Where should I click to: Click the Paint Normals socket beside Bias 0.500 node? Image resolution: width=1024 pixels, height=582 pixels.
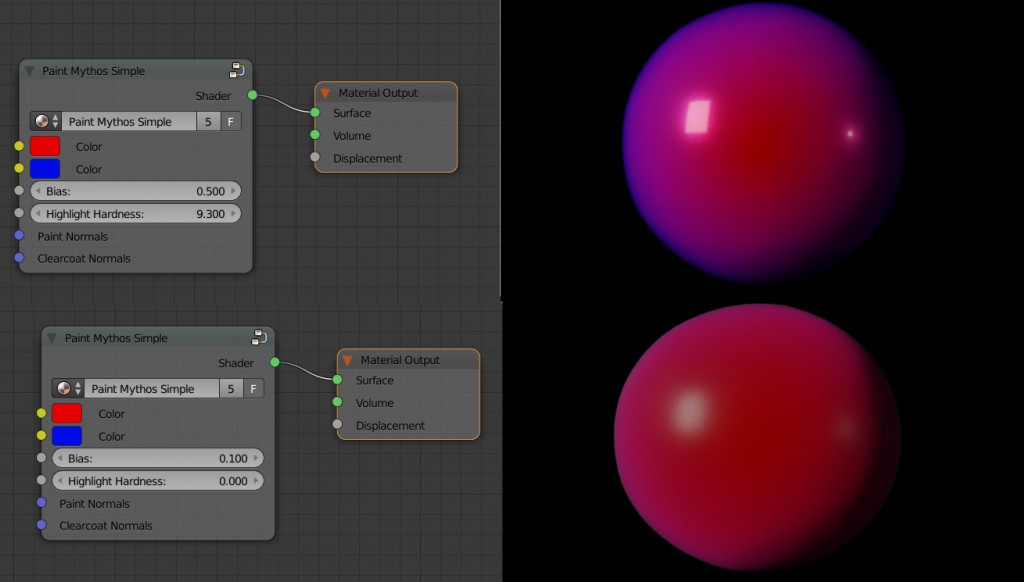point(19,236)
